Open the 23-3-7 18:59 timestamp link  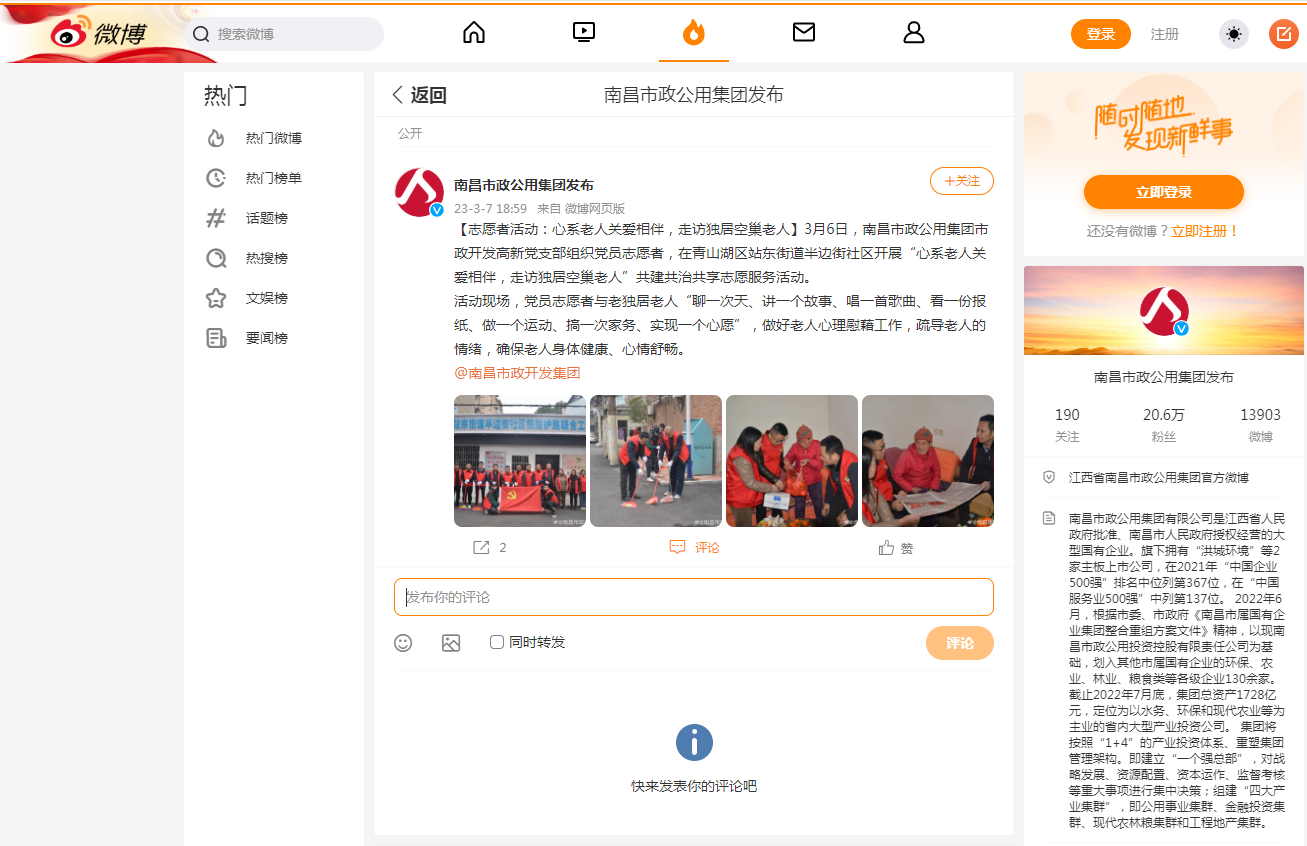click(x=490, y=209)
